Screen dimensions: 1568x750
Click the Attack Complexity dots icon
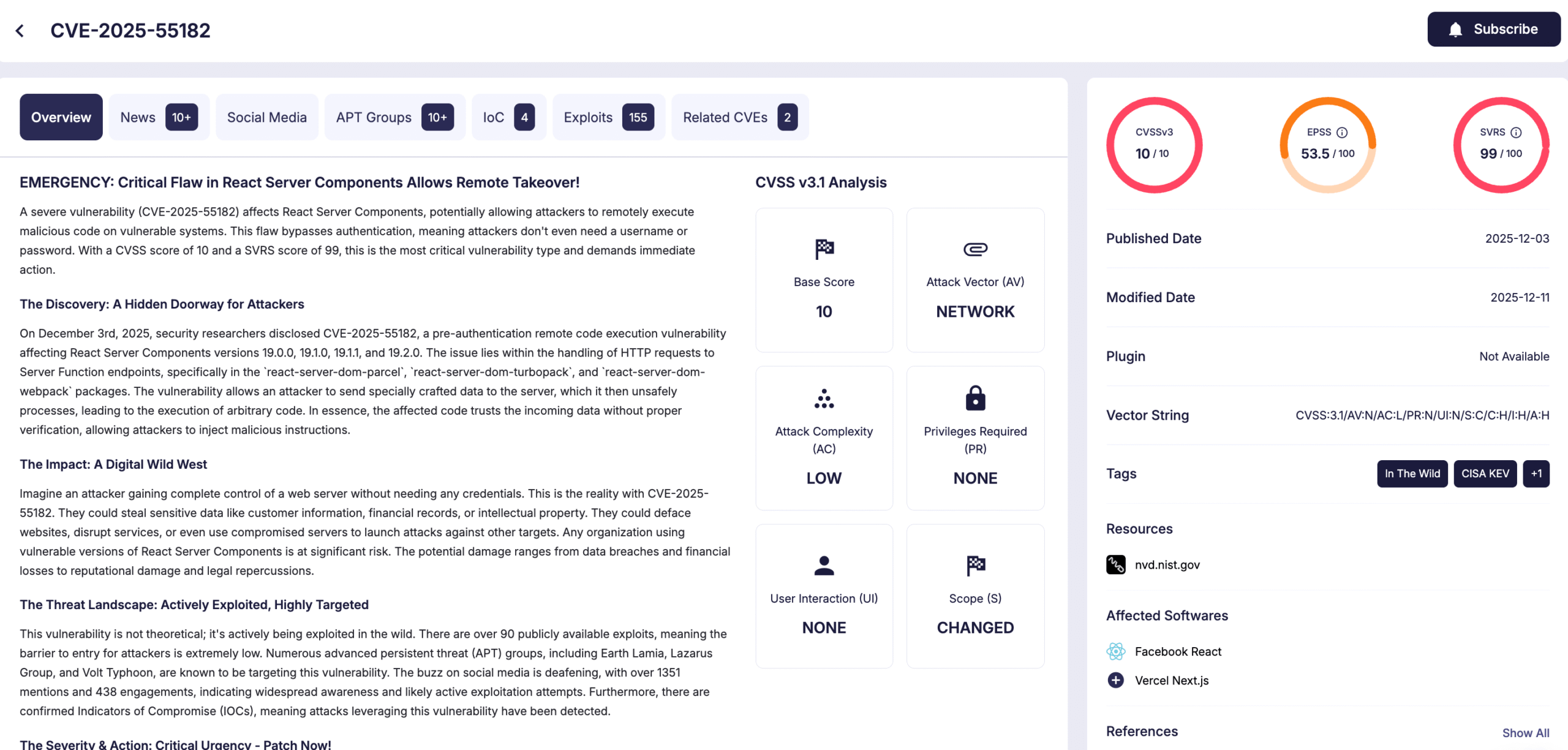point(824,398)
